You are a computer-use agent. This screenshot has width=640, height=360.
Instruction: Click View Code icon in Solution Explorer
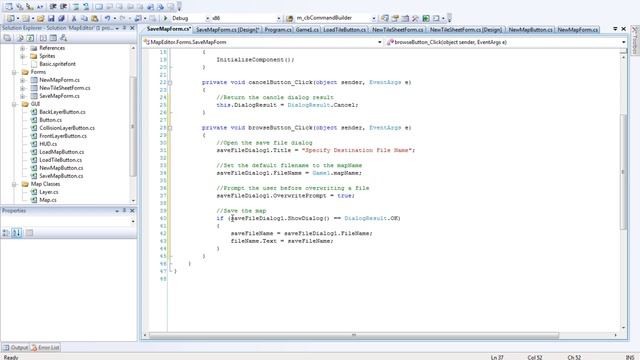43,38
